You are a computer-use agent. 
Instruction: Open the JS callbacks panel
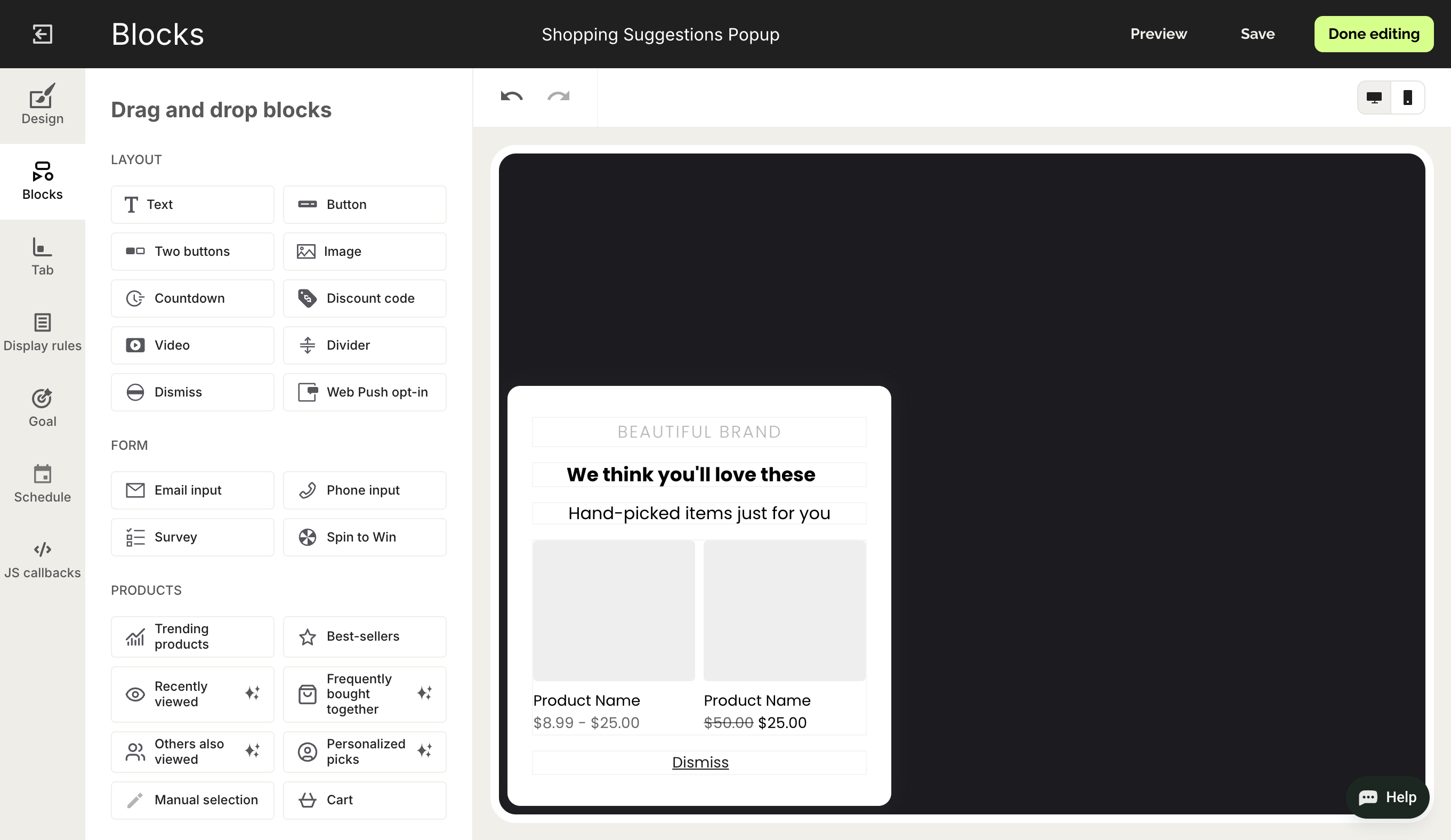[x=42, y=559]
